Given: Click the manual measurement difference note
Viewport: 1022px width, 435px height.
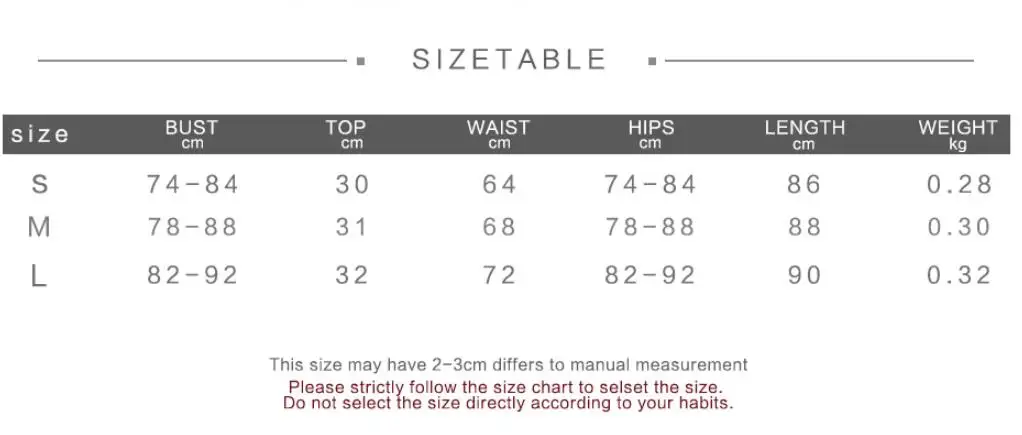Looking at the screenshot, I should (508, 364).
